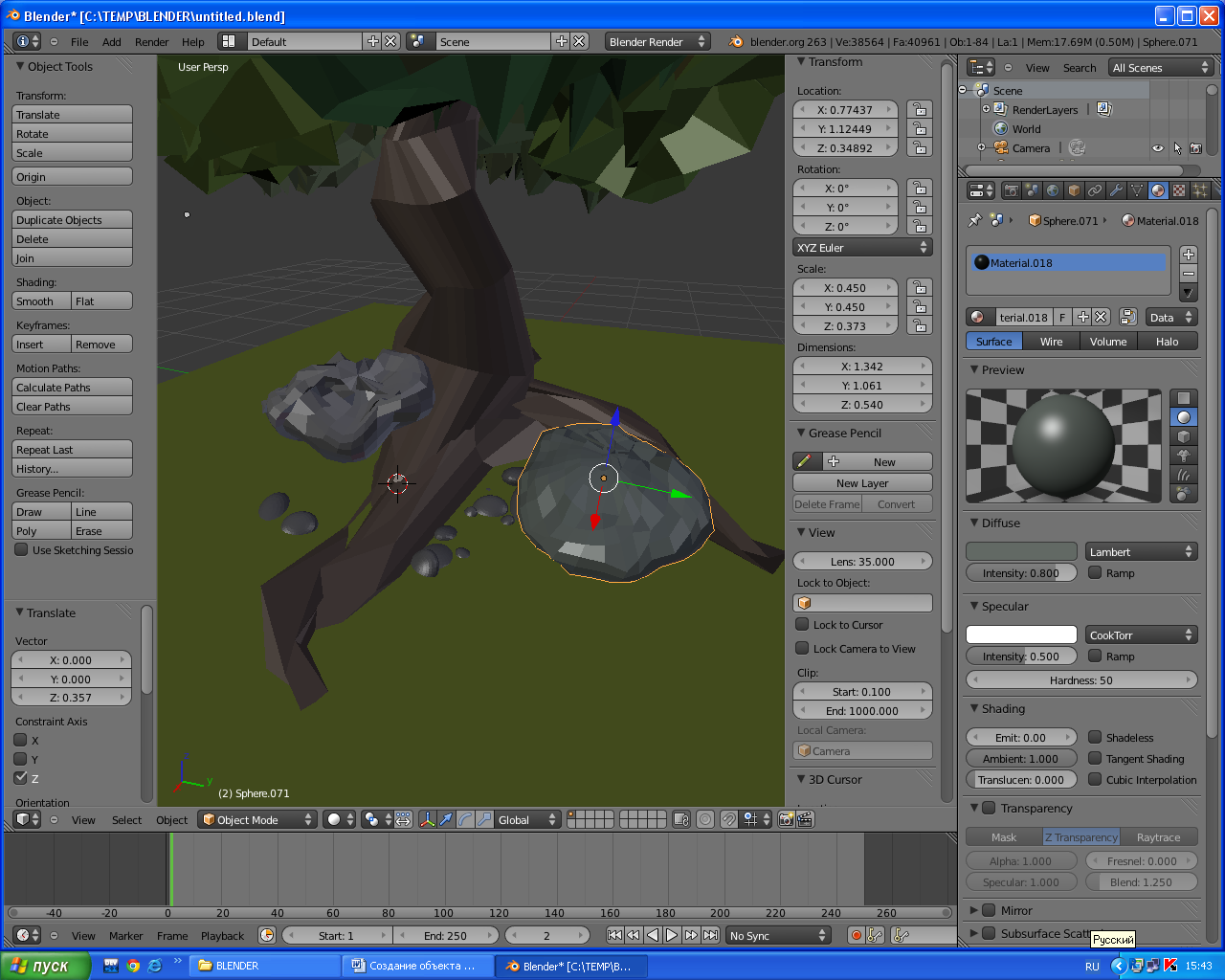The image size is (1225, 980).
Task: Open the Lambert diffuse shader dropdown
Action: 1142,551
